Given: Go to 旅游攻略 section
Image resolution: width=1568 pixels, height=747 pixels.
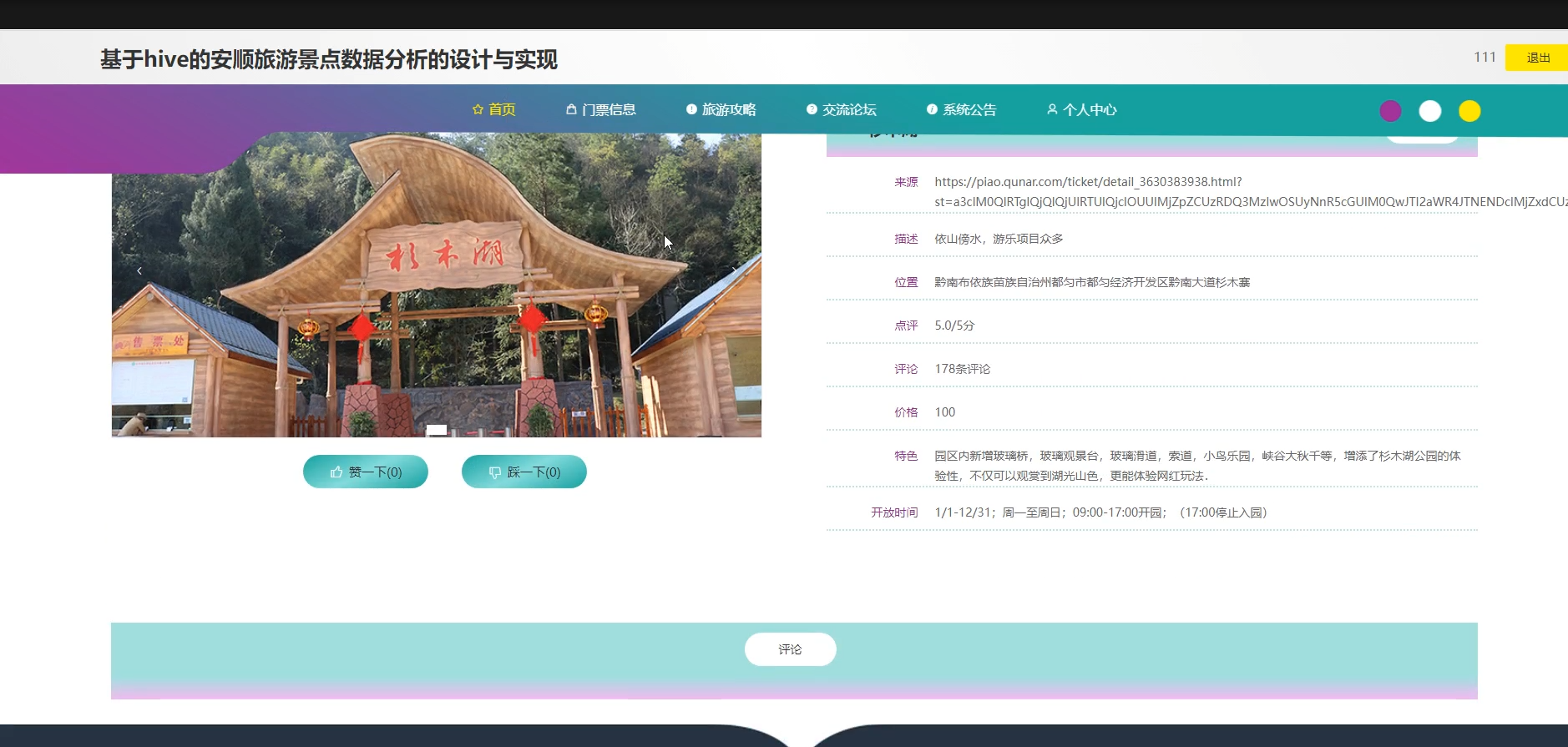Looking at the screenshot, I should 721,109.
